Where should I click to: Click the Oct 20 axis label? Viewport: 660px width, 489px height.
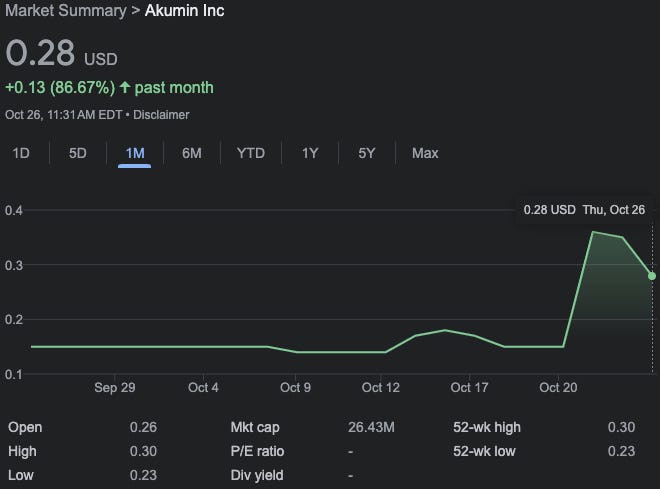(x=558, y=387)
